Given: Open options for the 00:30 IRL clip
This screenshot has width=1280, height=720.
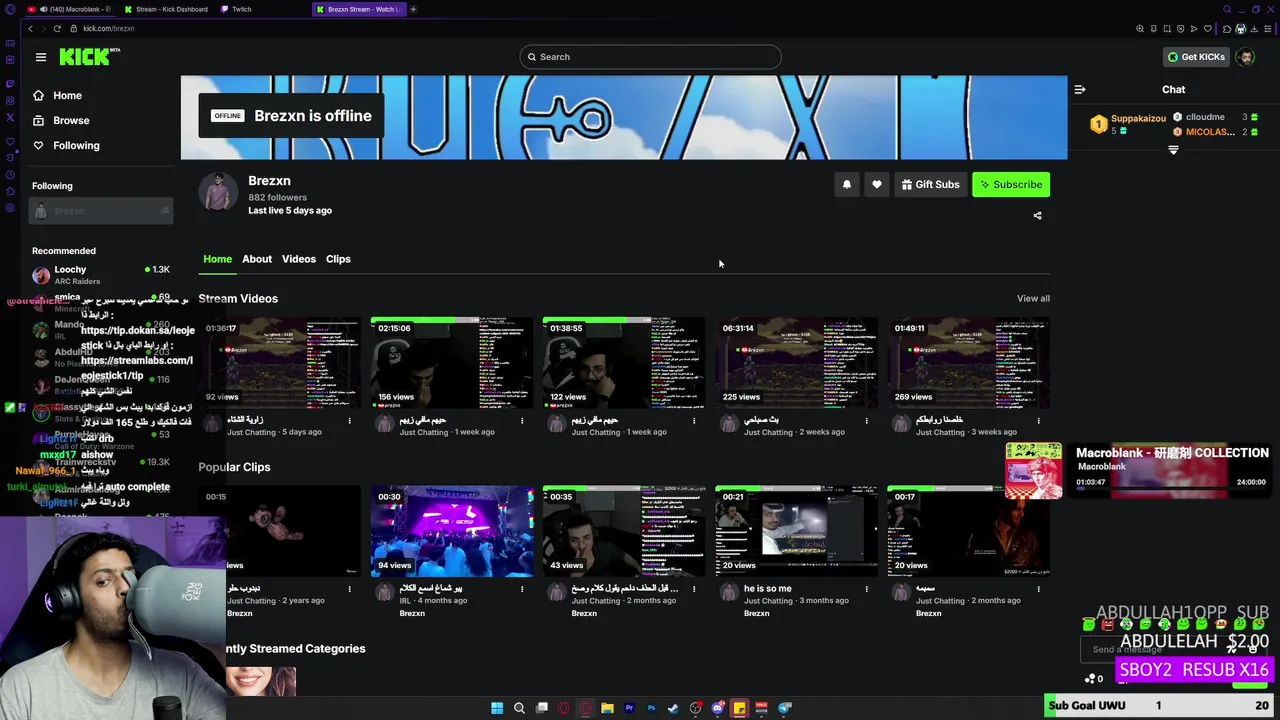Looking at the screenshot, I should pos(522,589).
